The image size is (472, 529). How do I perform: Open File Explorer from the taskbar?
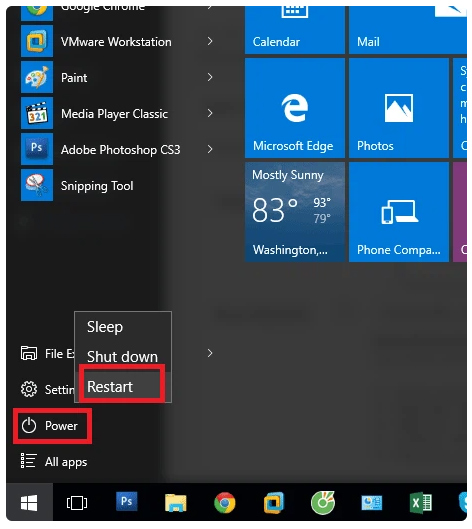click(175, 503)
